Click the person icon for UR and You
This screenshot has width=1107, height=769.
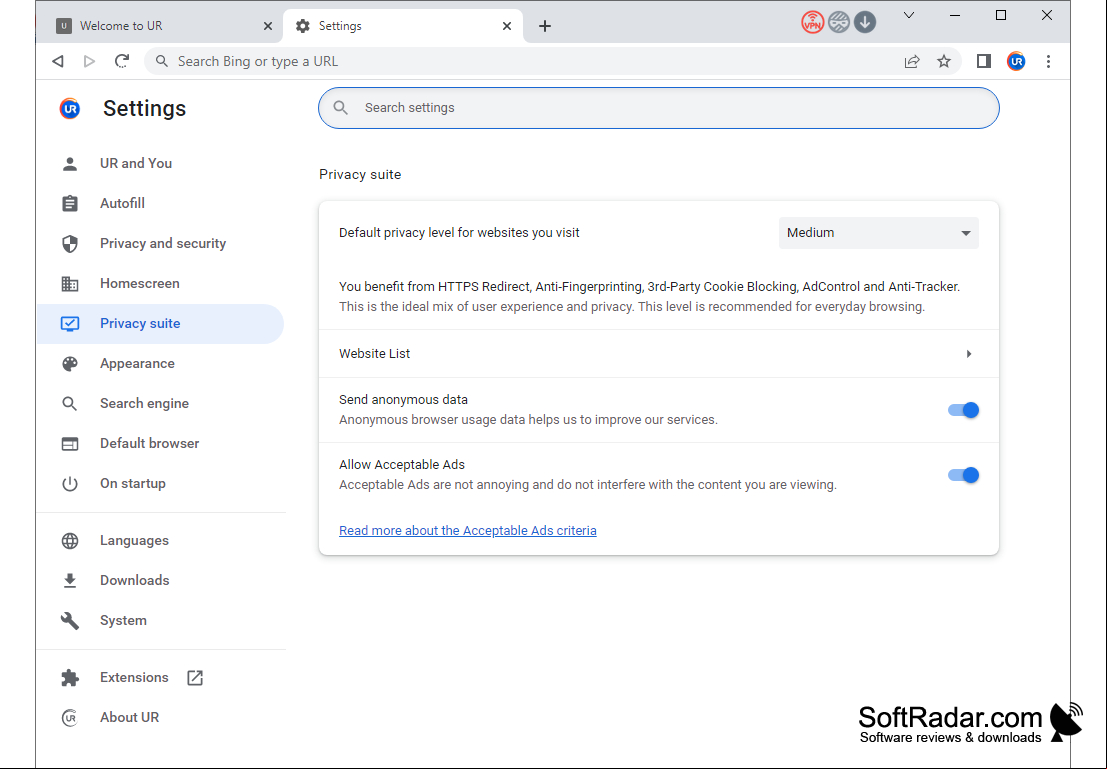70,164
